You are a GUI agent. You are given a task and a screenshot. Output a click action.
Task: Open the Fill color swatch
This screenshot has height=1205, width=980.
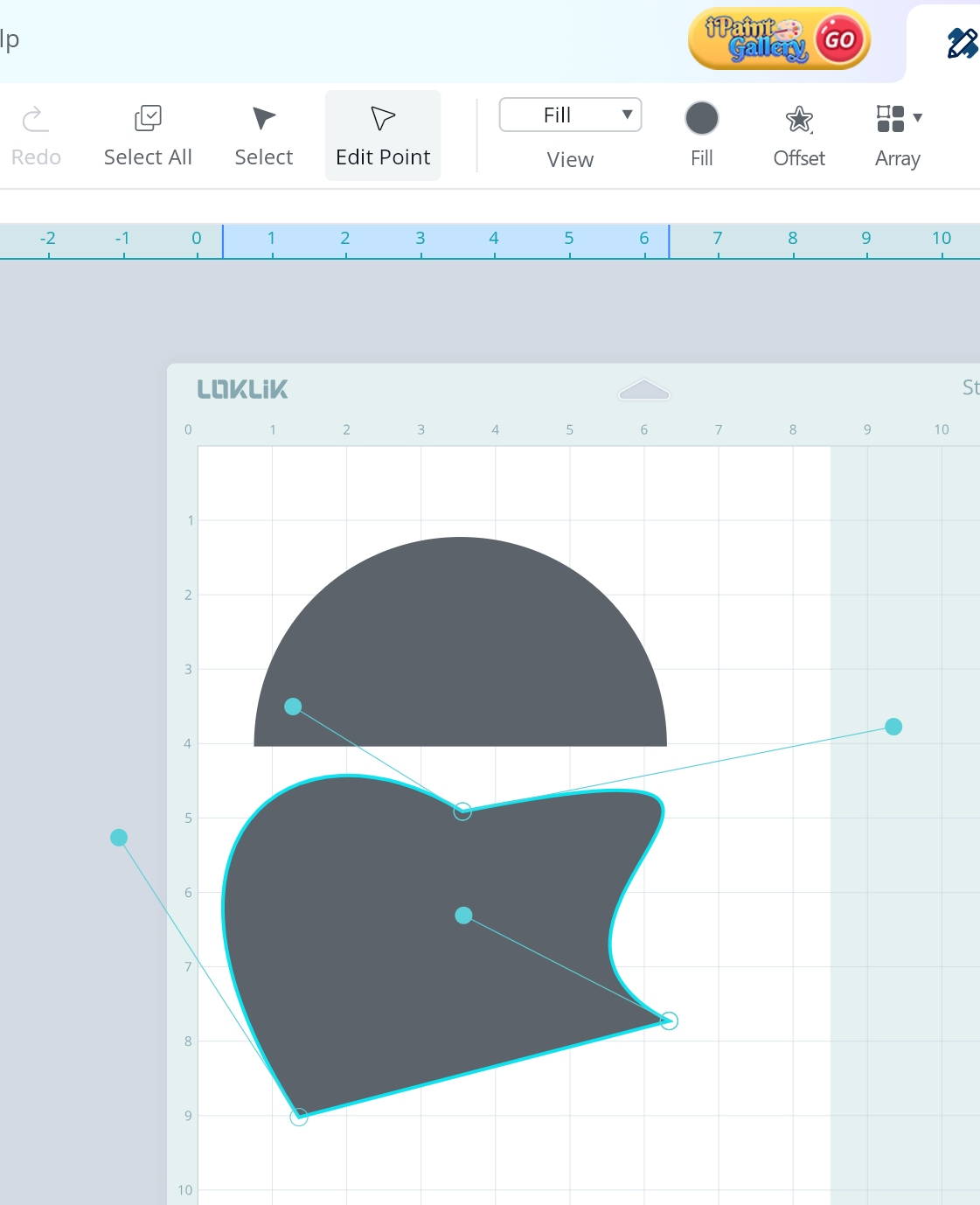click(702, 119)
